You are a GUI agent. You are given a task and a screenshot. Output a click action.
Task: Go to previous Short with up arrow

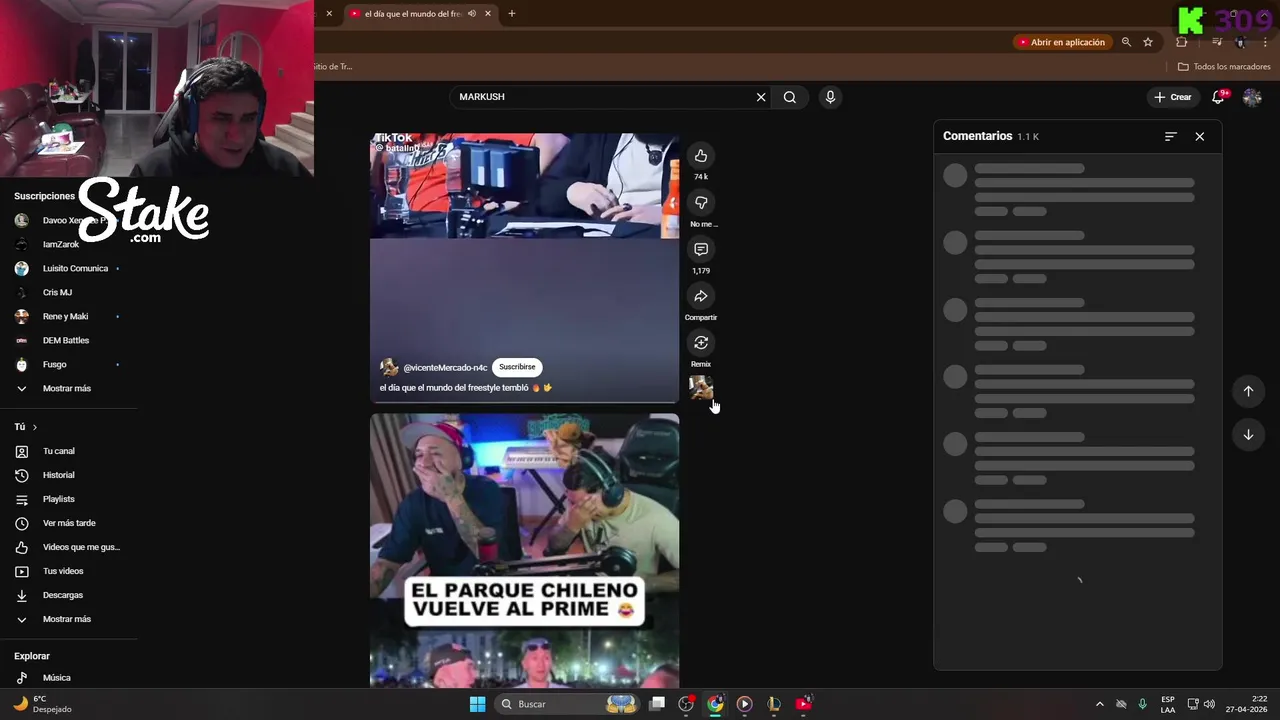coord(1248,391)
